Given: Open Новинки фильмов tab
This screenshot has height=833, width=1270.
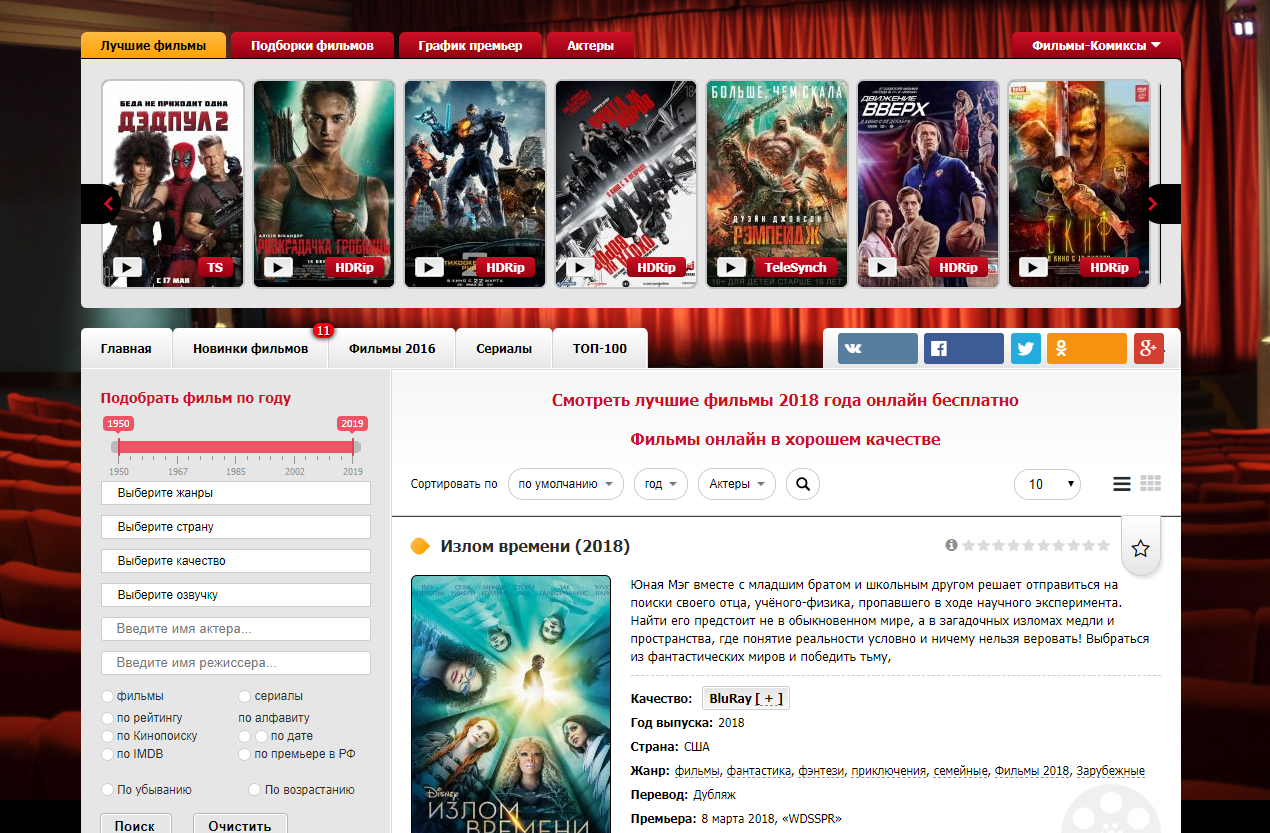Looking at the screenshot, I should point(251,349).
